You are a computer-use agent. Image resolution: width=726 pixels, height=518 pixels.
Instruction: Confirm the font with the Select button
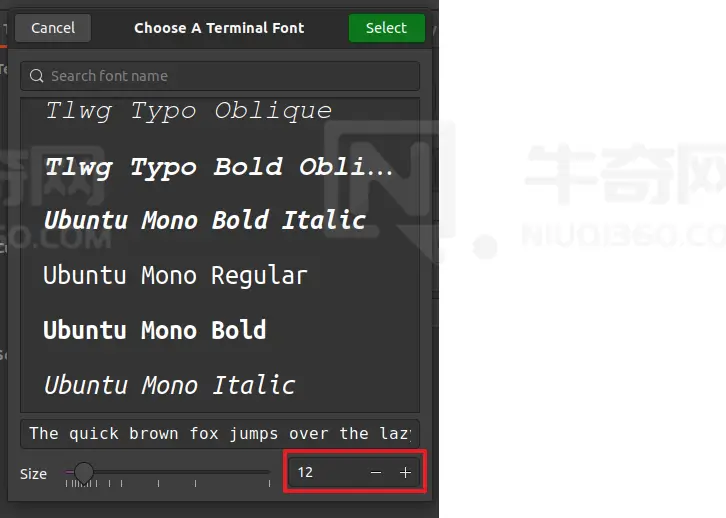pyautogui.click(x=387, y=28)
